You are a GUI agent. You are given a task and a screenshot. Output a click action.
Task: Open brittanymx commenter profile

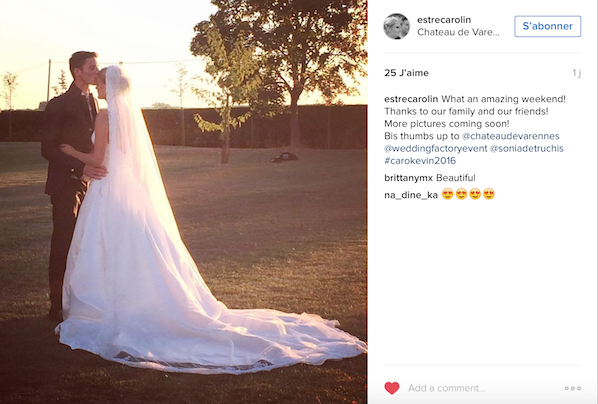[x=408, y=178]
